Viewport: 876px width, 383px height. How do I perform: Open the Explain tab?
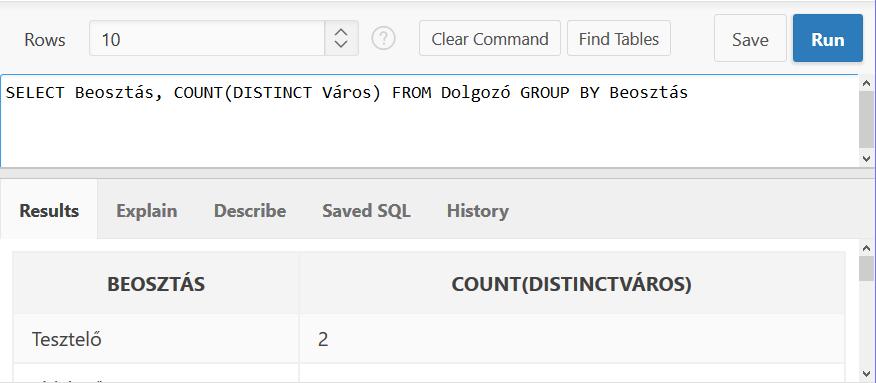[146, 210]
